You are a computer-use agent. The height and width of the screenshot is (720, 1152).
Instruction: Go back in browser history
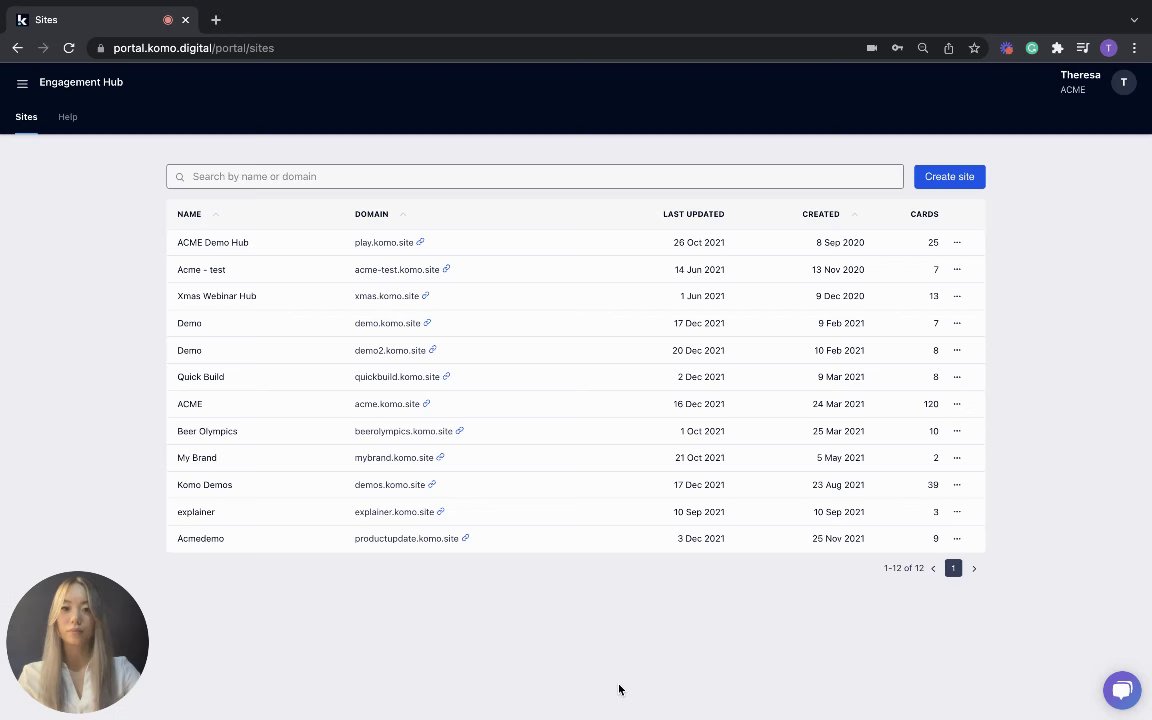click(x=18, y=48)
